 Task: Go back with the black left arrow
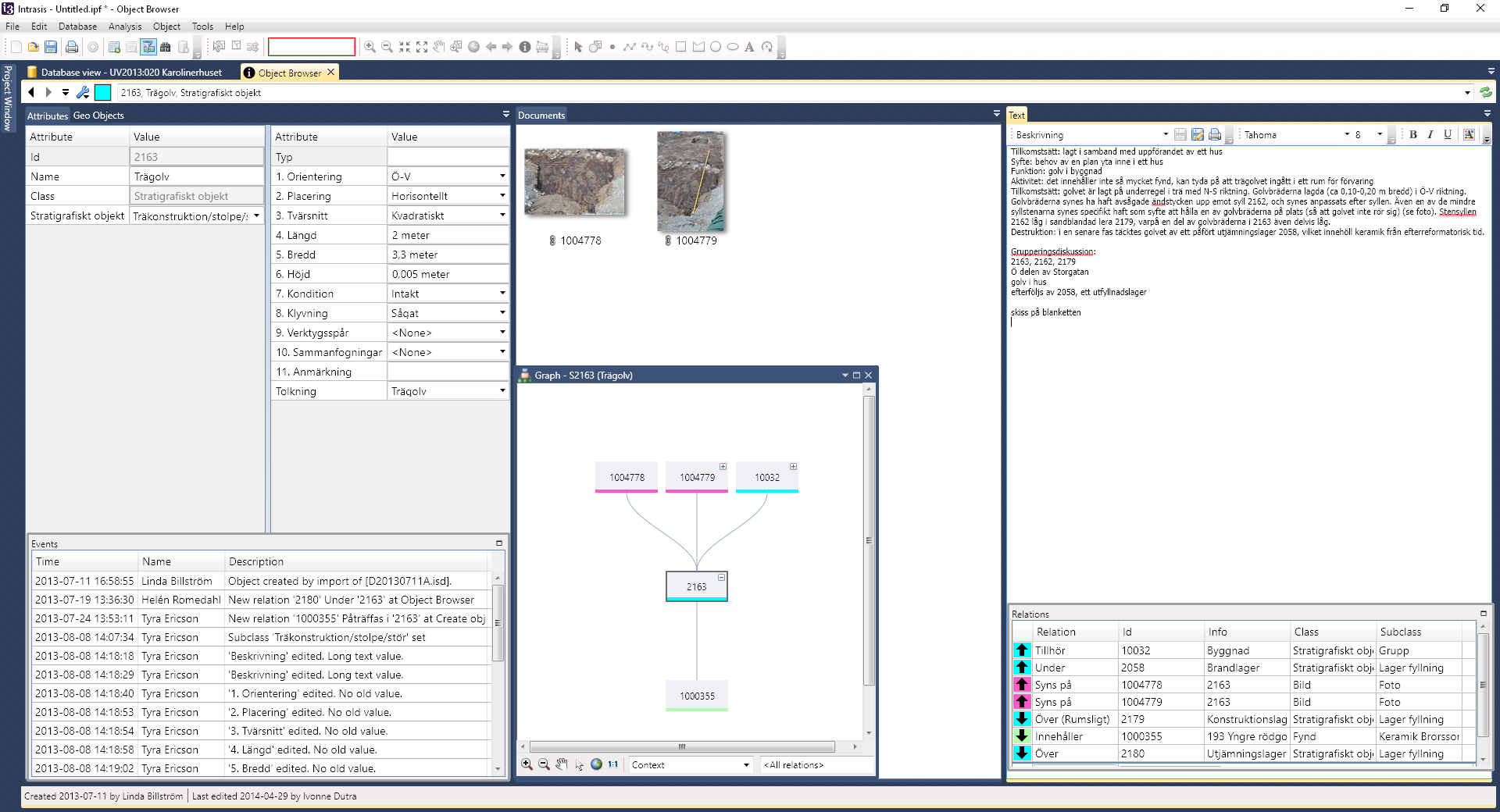tap(31, 93)
